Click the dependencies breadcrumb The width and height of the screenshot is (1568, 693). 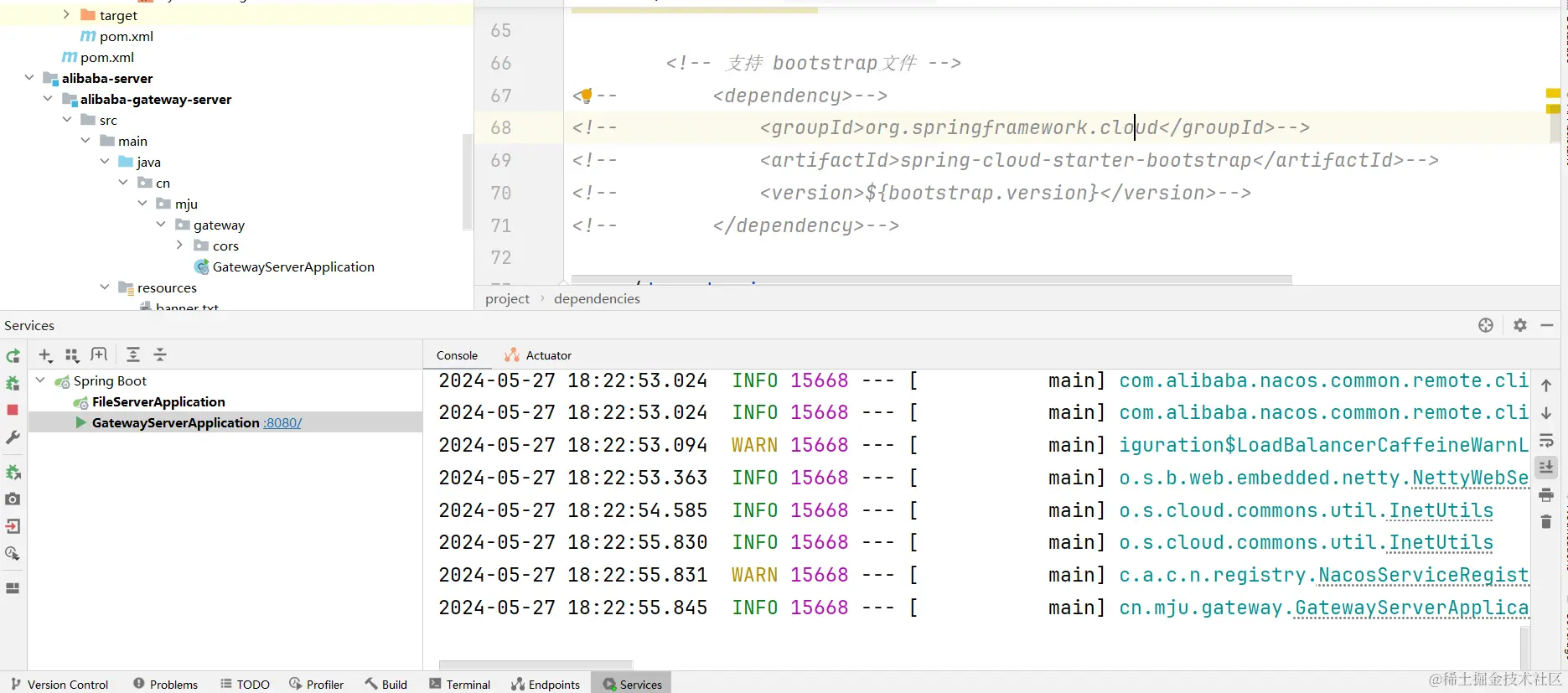pos(597,298)
